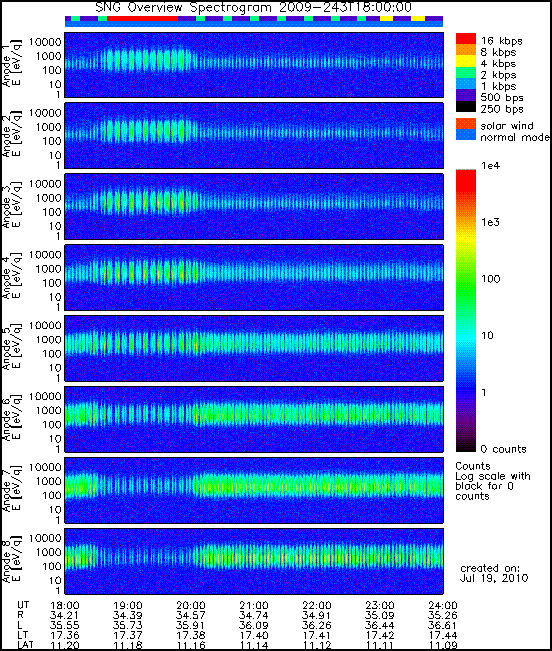Click the LT value 17.36

[64, 635]
